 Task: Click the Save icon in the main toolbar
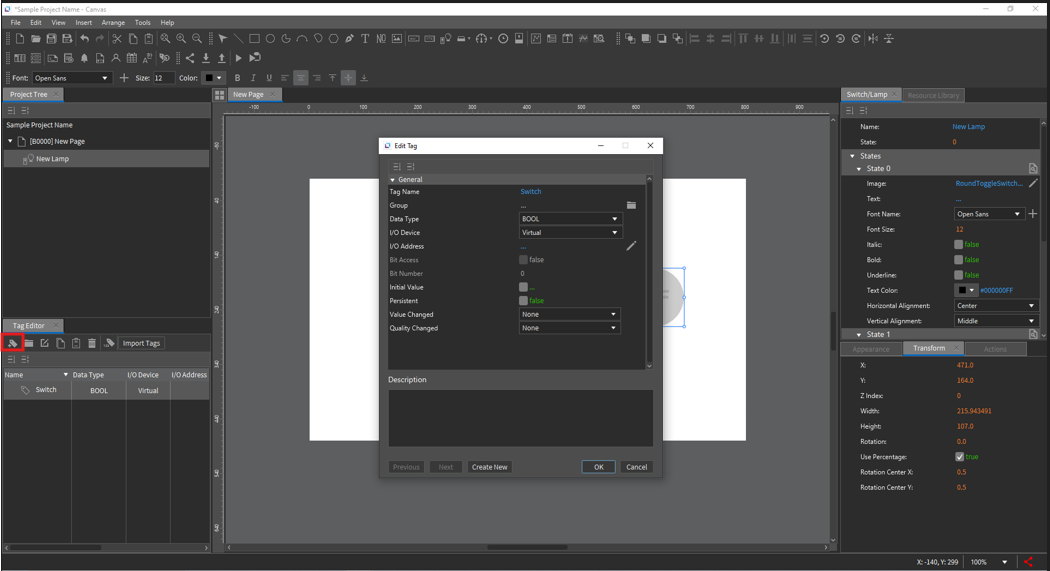(x=51, y=39)
